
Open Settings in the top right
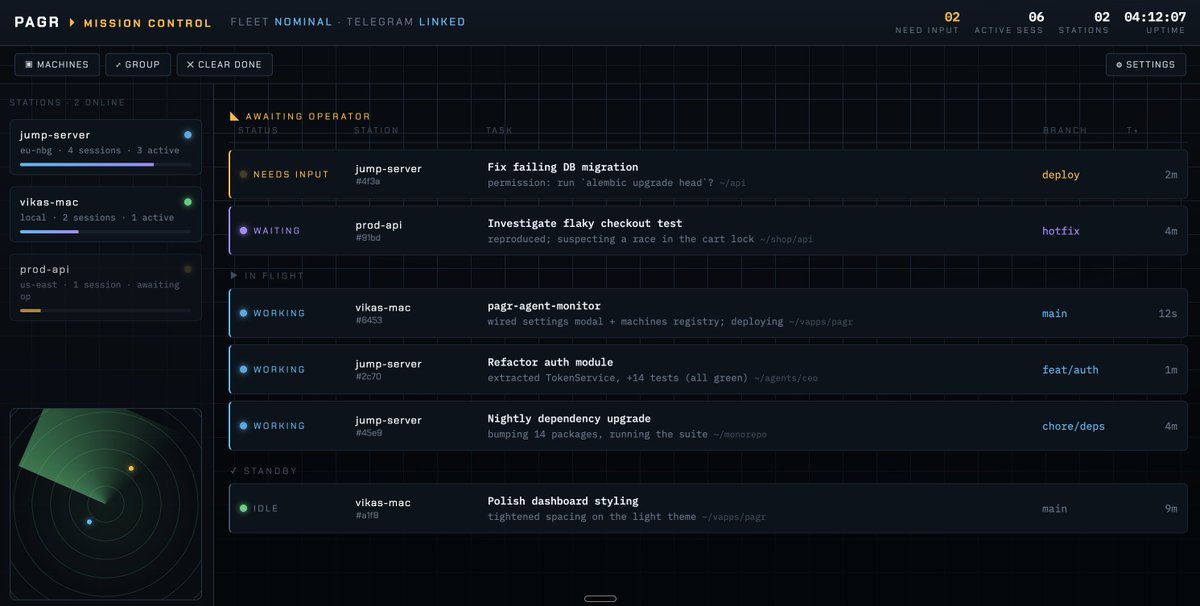[x=1146, y=64]
